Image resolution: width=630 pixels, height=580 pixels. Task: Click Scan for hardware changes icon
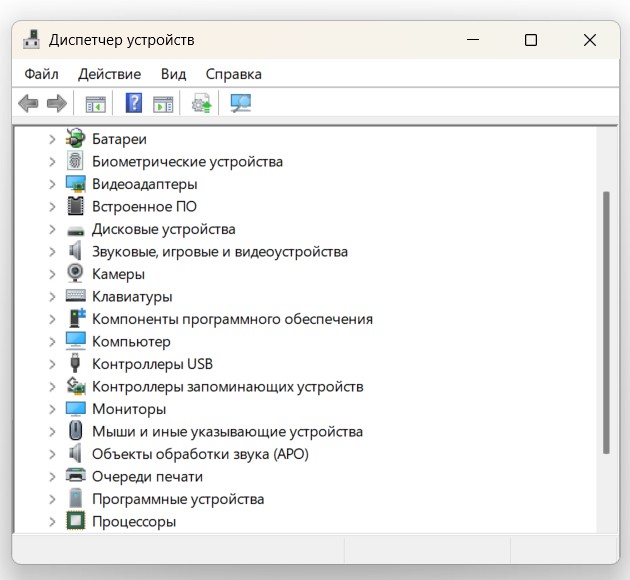[241, 103]
